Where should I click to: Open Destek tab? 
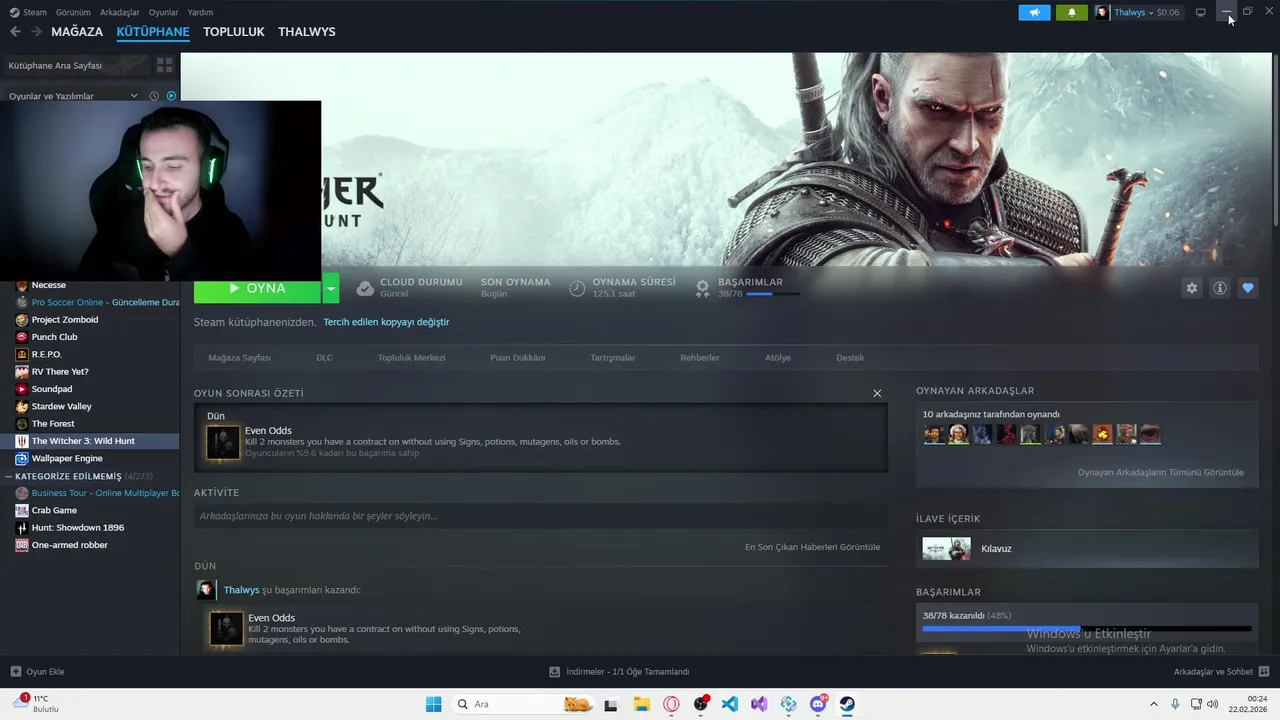click(850, 357)
